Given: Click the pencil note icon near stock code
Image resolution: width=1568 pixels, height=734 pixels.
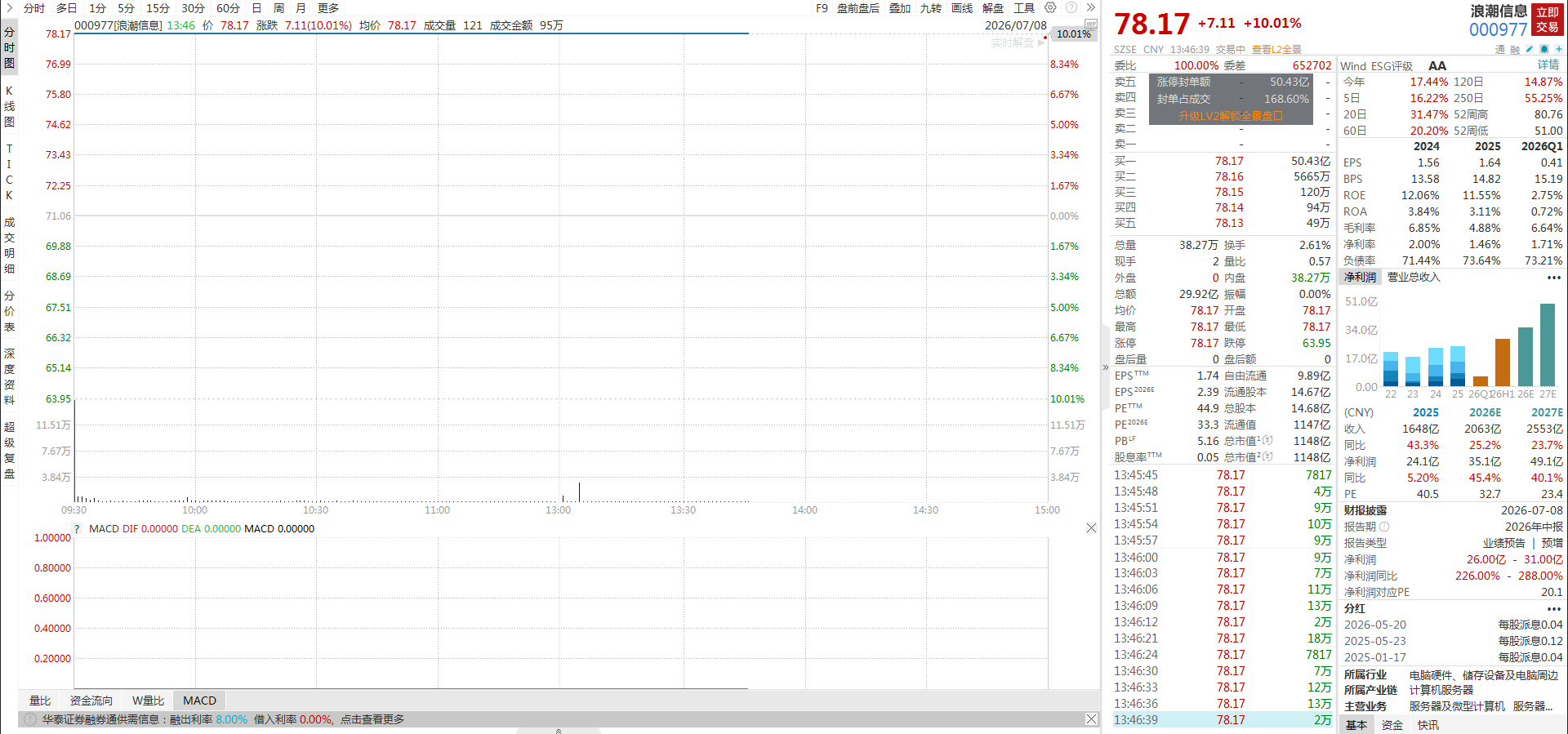Looking at the screenshot, I should pos(1529,49).
